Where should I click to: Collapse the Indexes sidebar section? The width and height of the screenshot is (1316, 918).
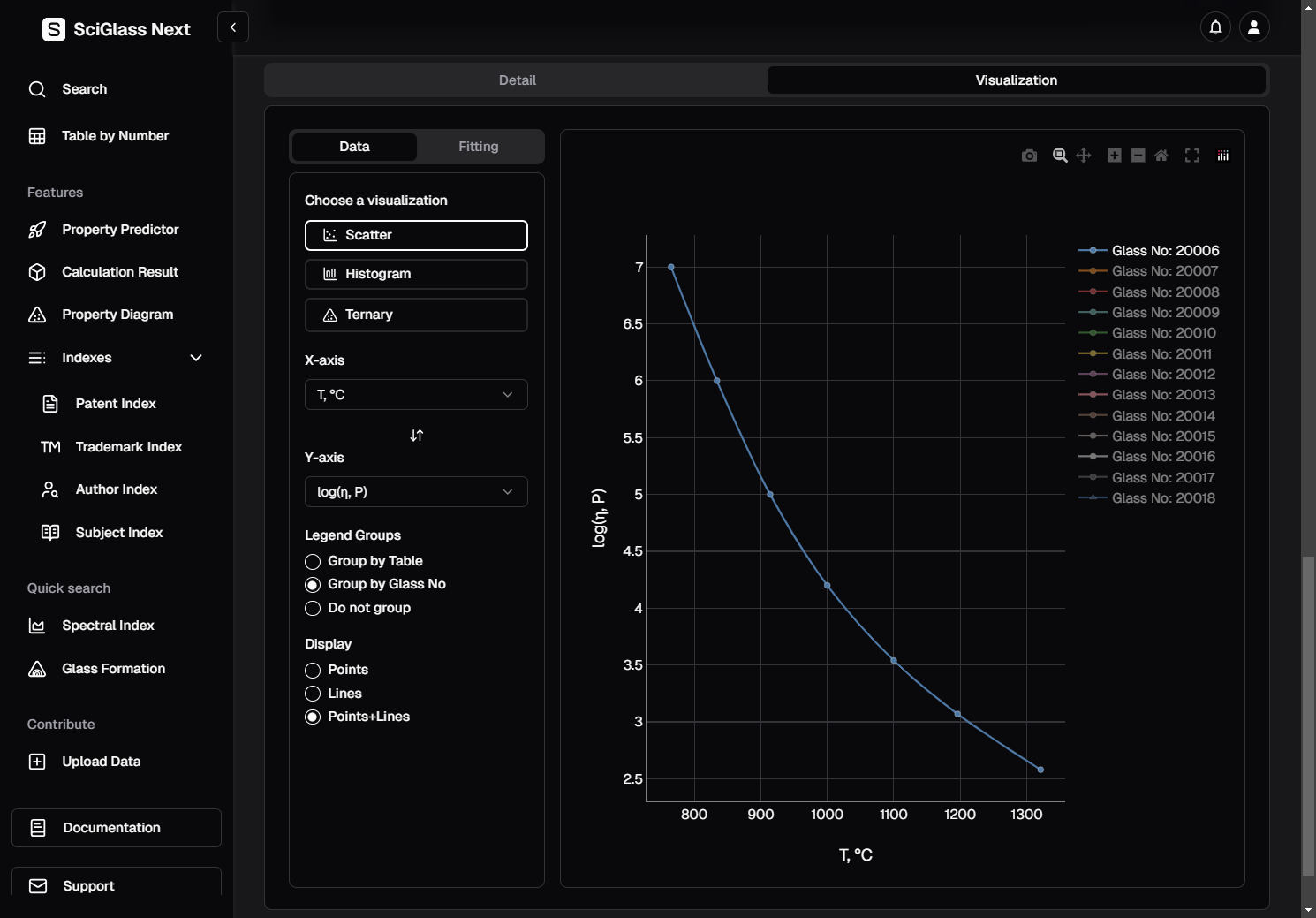click(x=196, y=358)
